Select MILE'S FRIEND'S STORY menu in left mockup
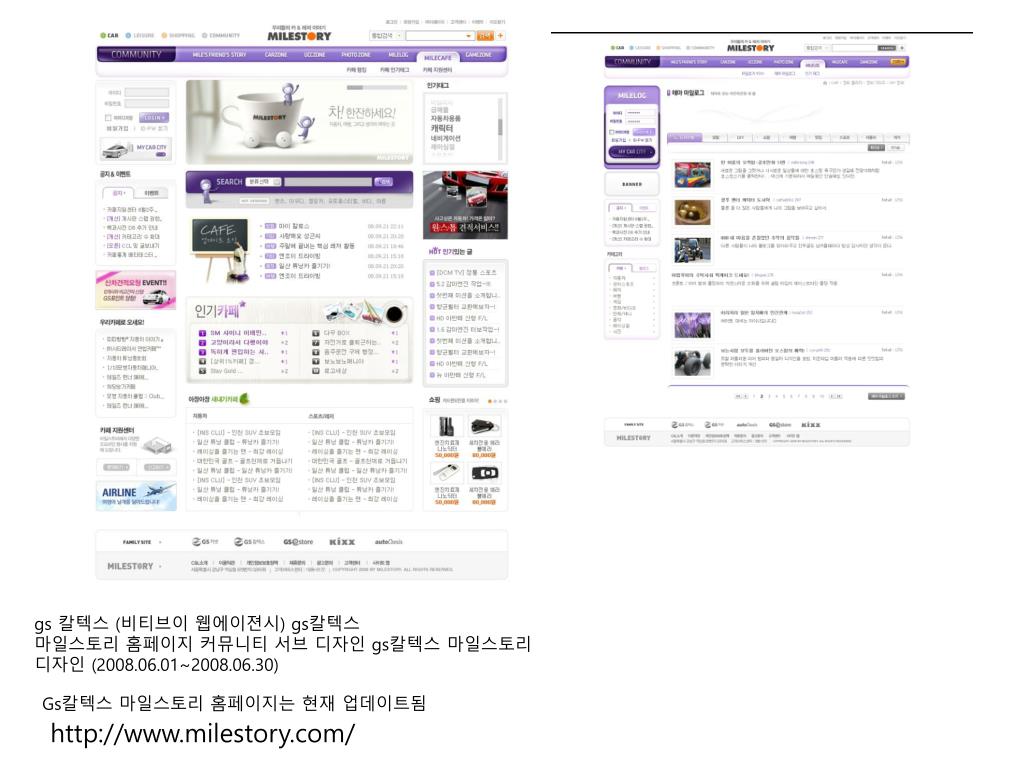1024x768 pixels. 219,55
